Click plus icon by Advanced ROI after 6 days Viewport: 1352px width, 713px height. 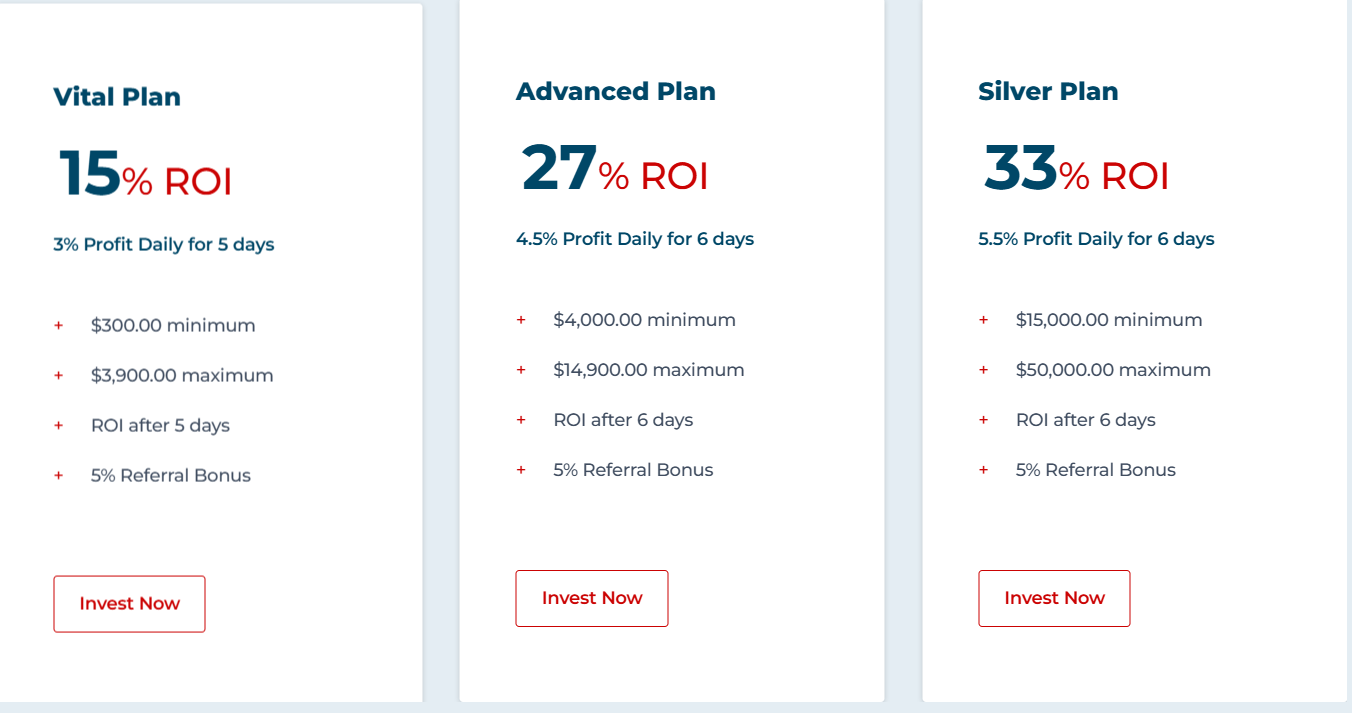click(521, 420)
